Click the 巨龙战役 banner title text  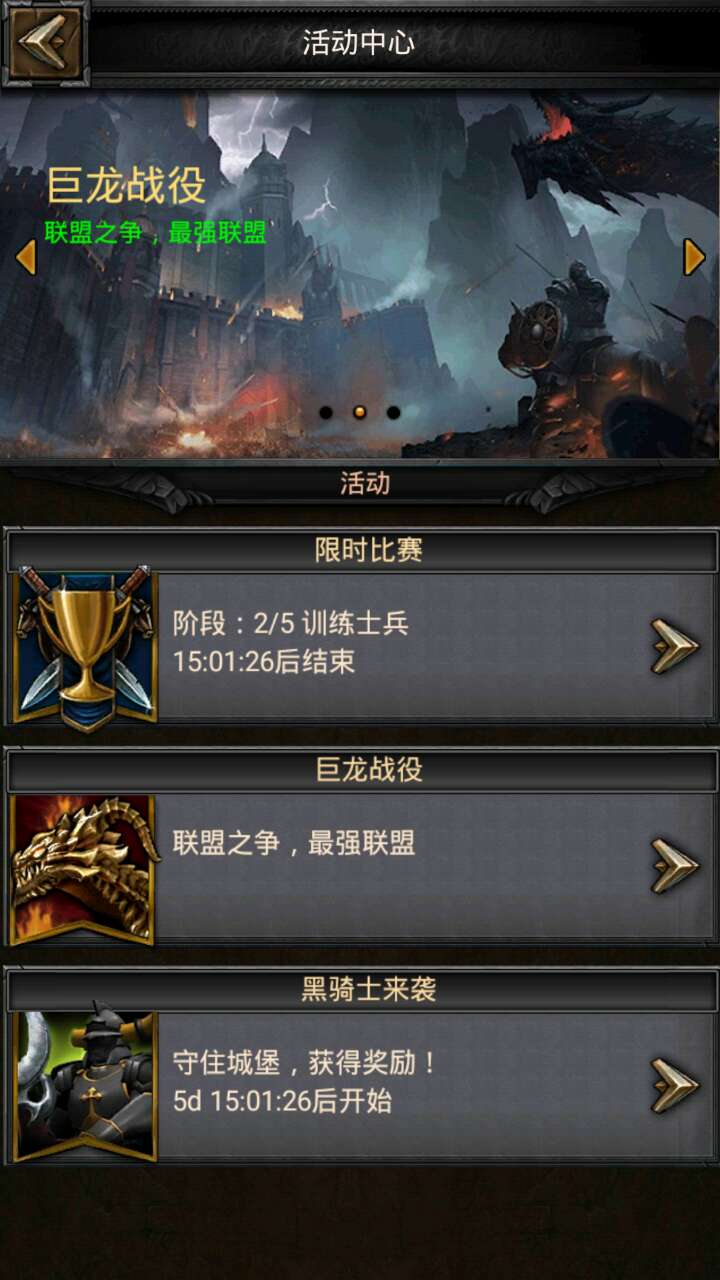126,186
